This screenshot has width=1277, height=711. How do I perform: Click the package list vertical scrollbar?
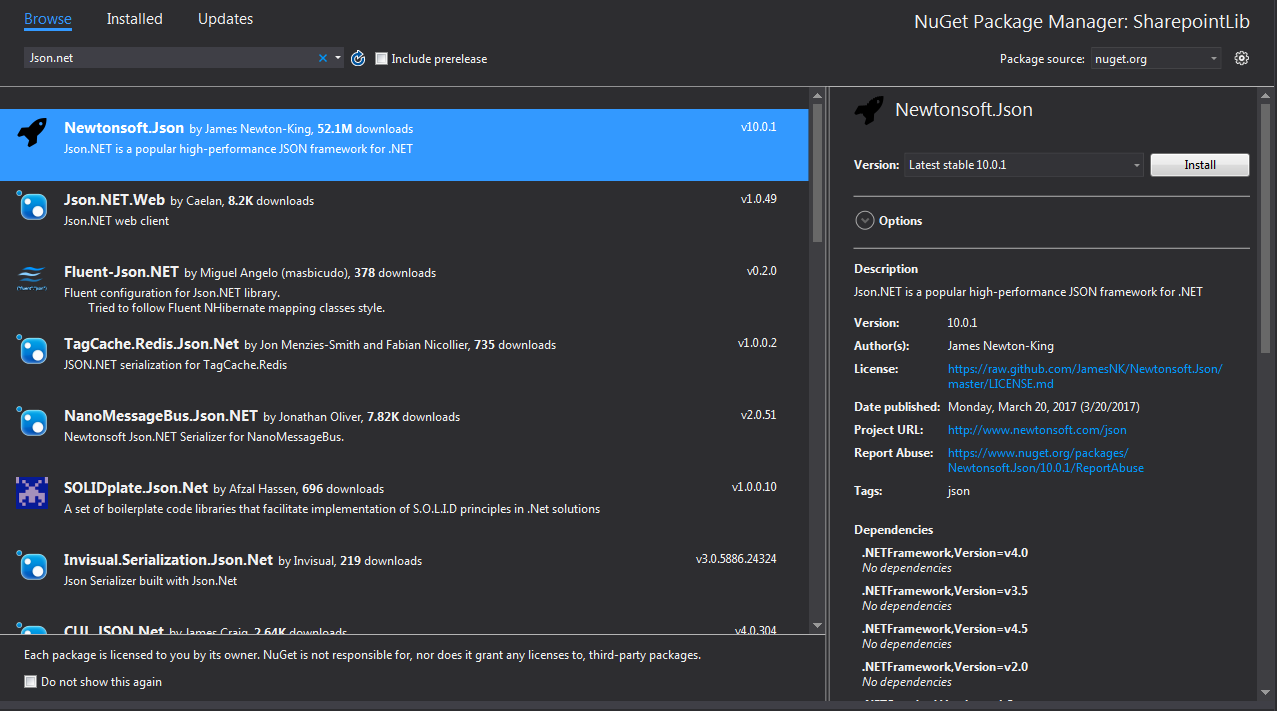click(x=817, y=175)
